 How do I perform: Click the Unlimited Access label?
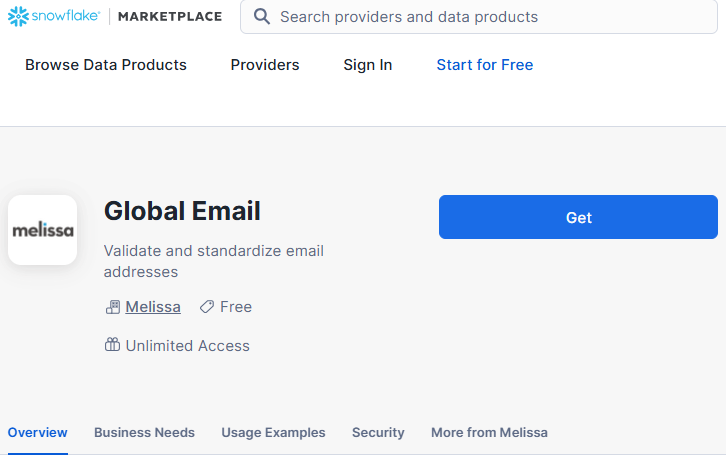click(188, 346)
